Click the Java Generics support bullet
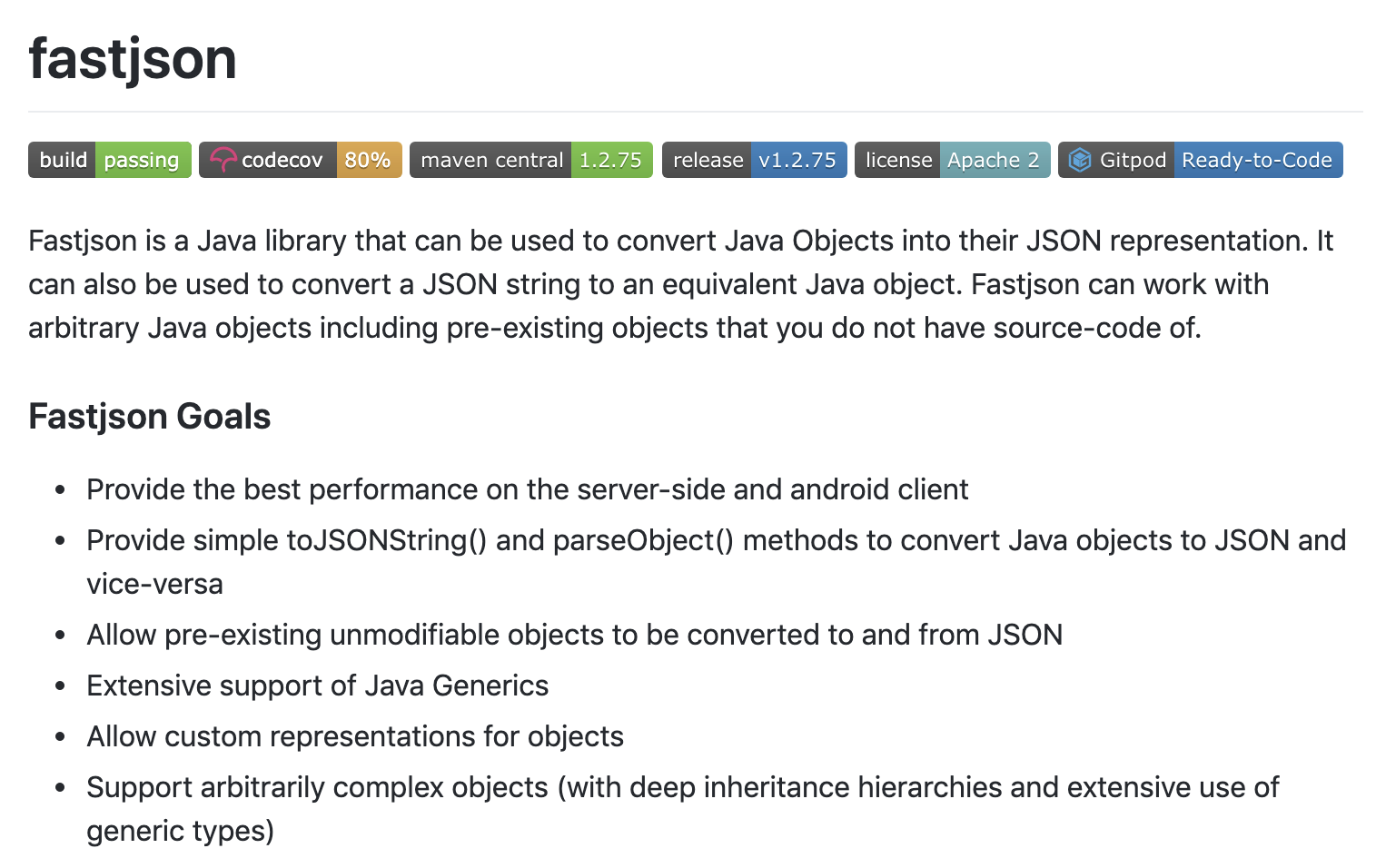Viewport: 1386px width, 868px height. (x=317, y=686)
